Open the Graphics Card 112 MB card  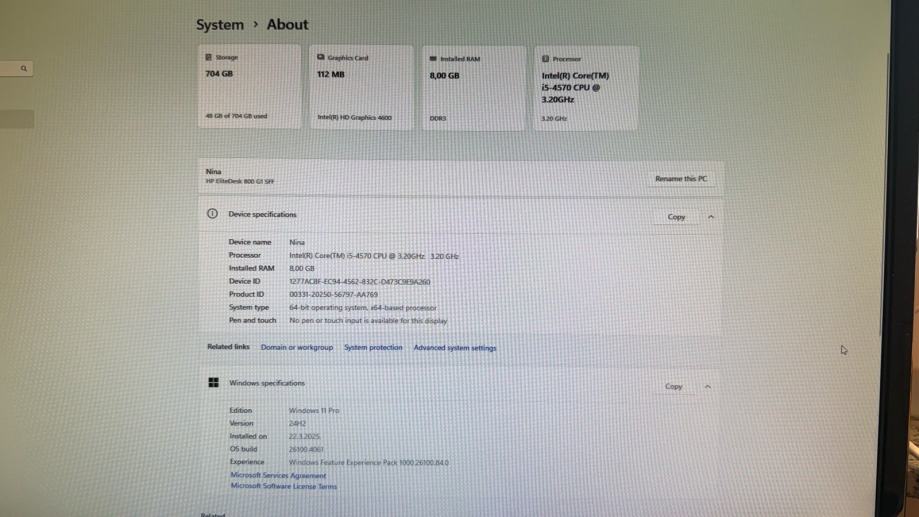point(361,87)
